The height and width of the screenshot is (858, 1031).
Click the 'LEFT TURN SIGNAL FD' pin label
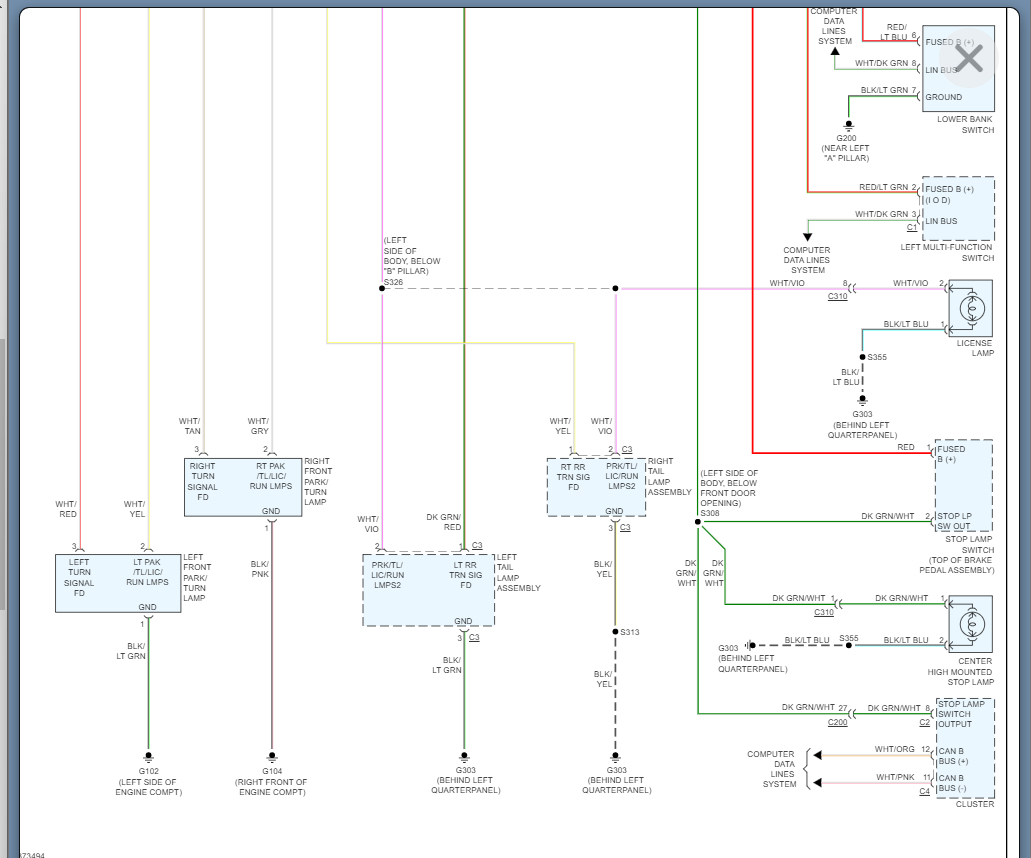79,577
